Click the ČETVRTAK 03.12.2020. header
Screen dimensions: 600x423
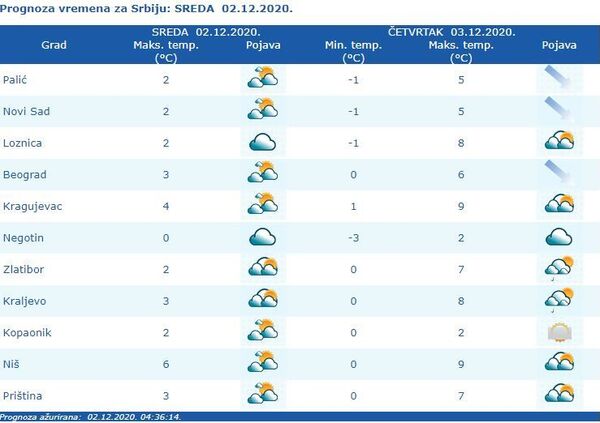[460, 32]
